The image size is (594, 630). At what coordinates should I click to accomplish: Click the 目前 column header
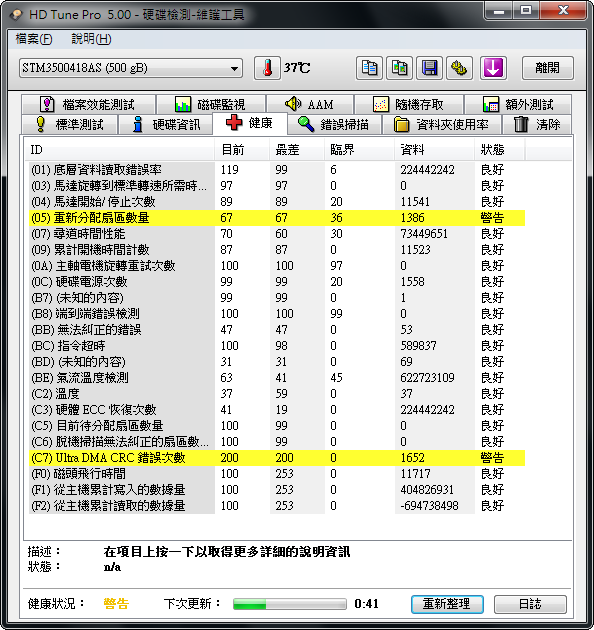[x=242, y=150]
